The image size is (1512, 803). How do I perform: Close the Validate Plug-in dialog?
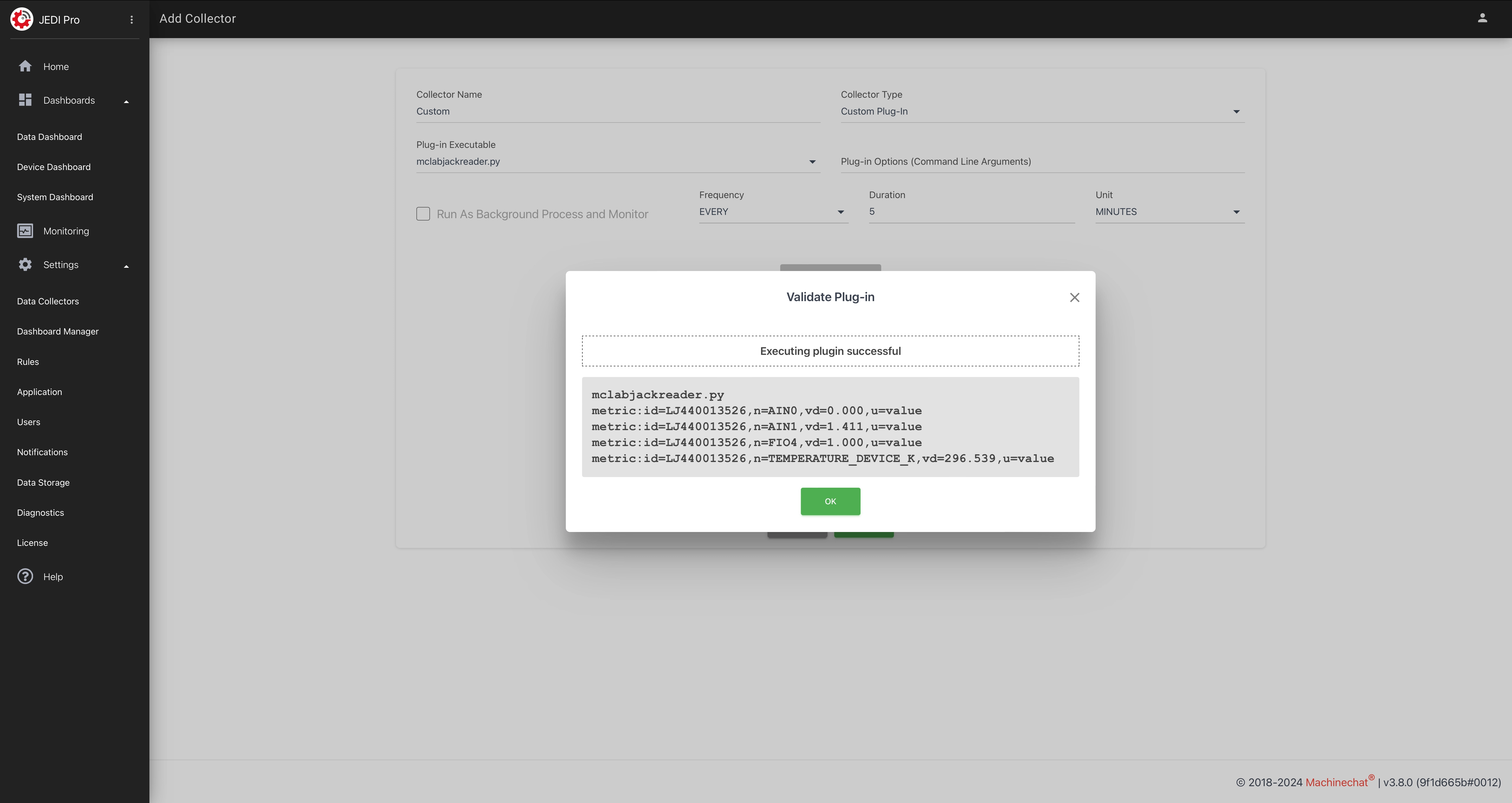pyautogui.click(x=1074, y=298)
